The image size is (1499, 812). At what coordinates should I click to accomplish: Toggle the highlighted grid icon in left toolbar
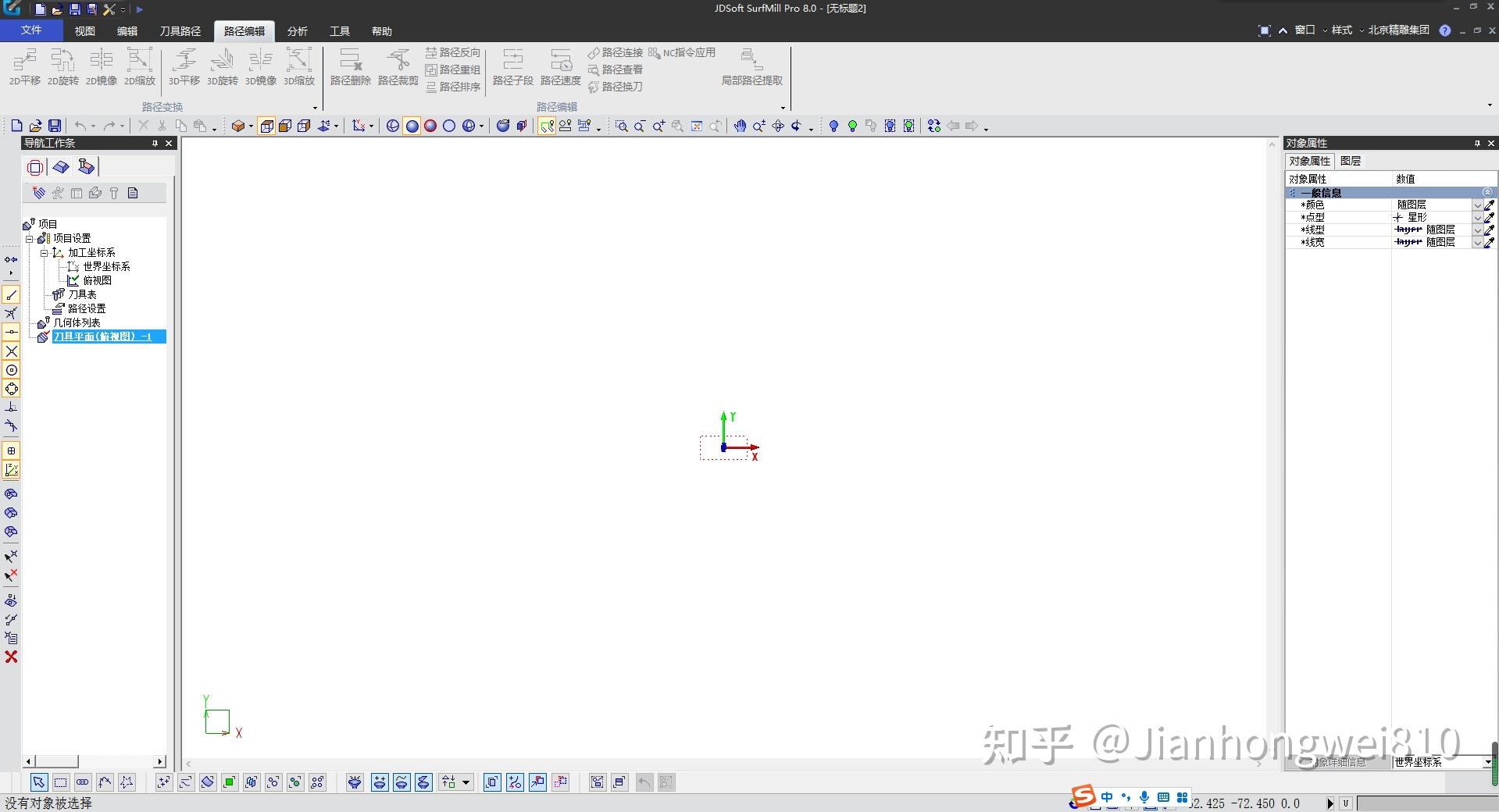coord(11,451)
